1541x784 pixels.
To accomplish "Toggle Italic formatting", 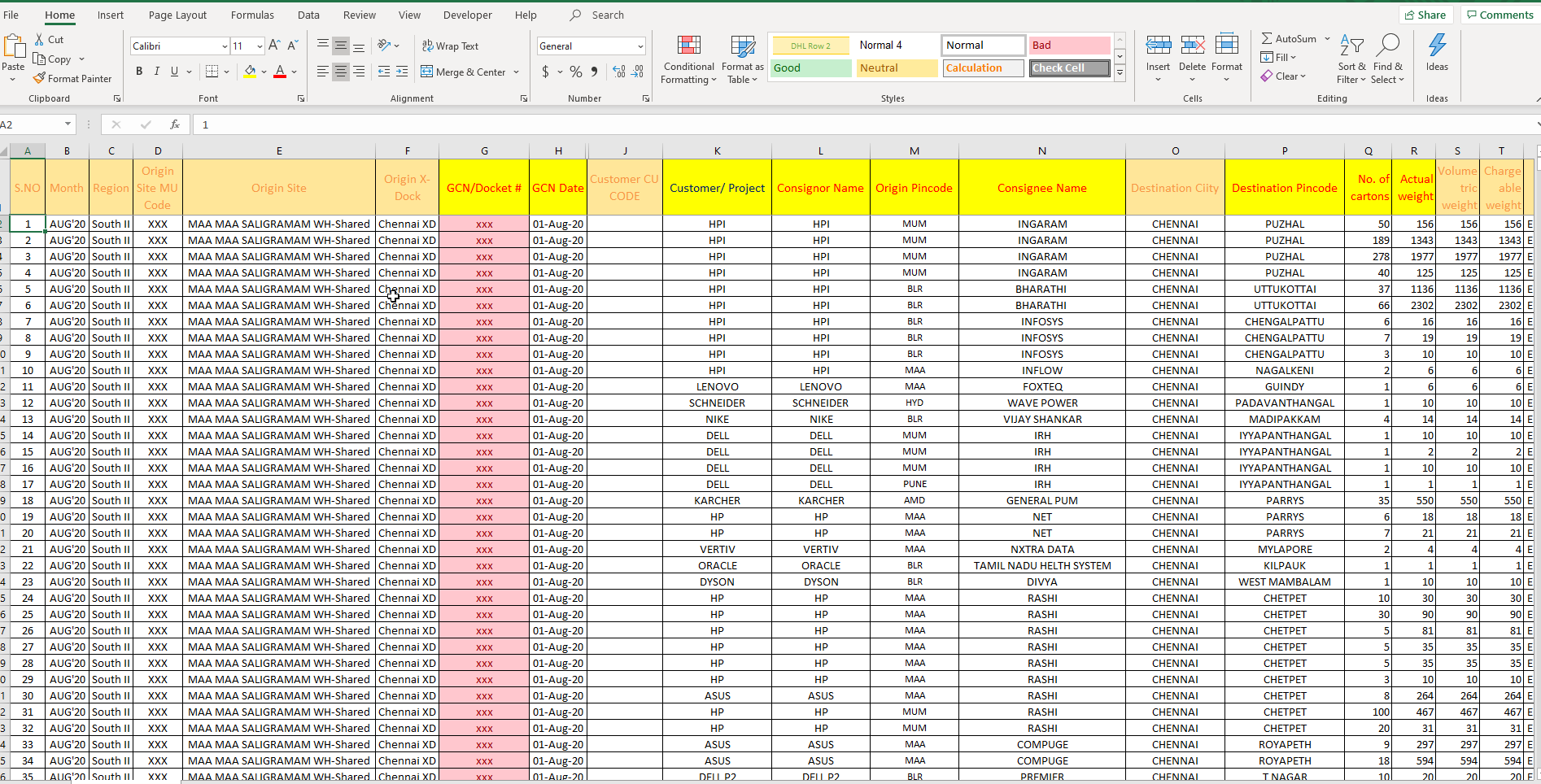I will 157,72.
